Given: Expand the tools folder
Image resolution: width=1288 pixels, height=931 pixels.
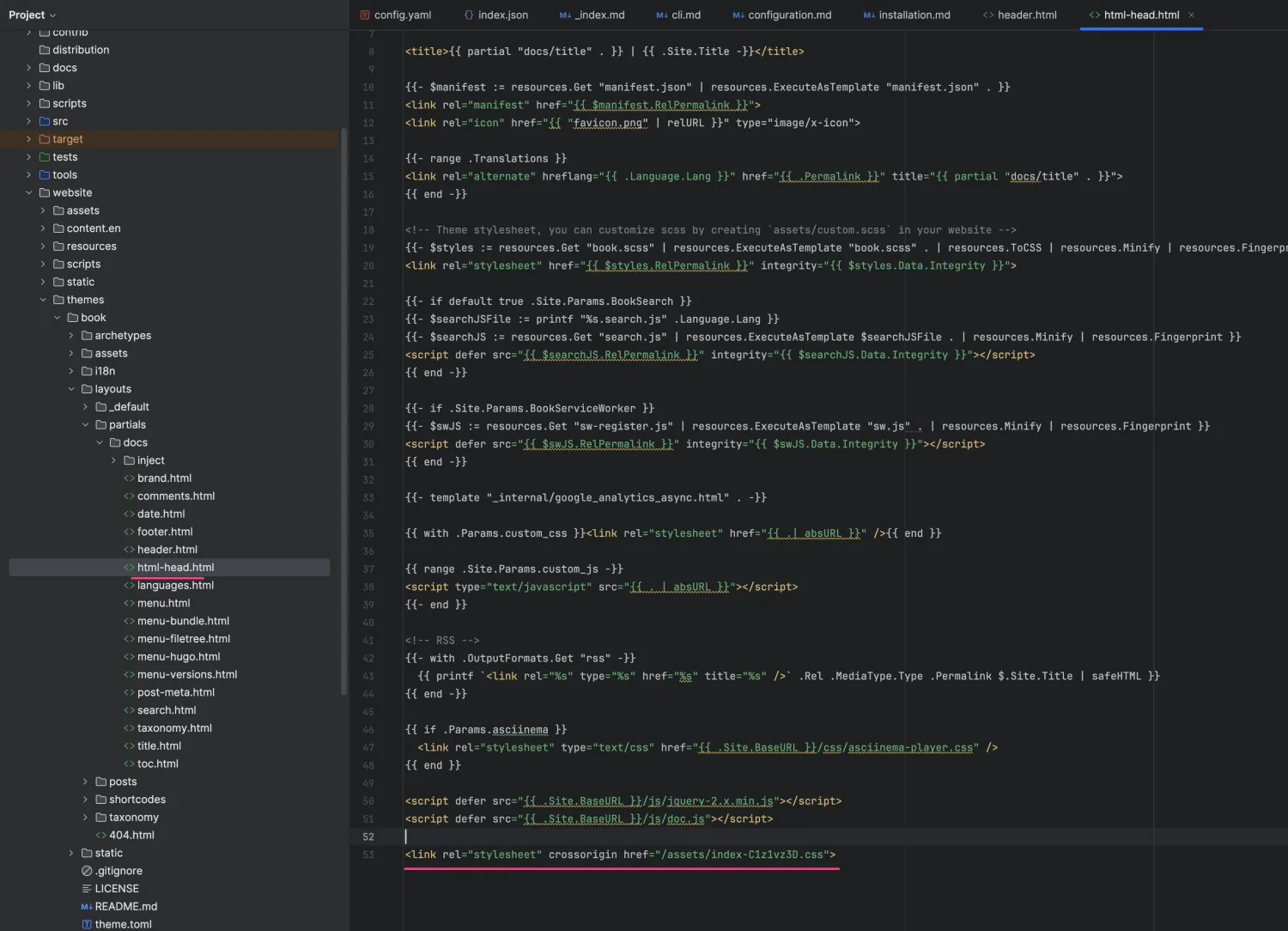Looking at the screenshot, I should pyautogui.click(x=28, y=175).
